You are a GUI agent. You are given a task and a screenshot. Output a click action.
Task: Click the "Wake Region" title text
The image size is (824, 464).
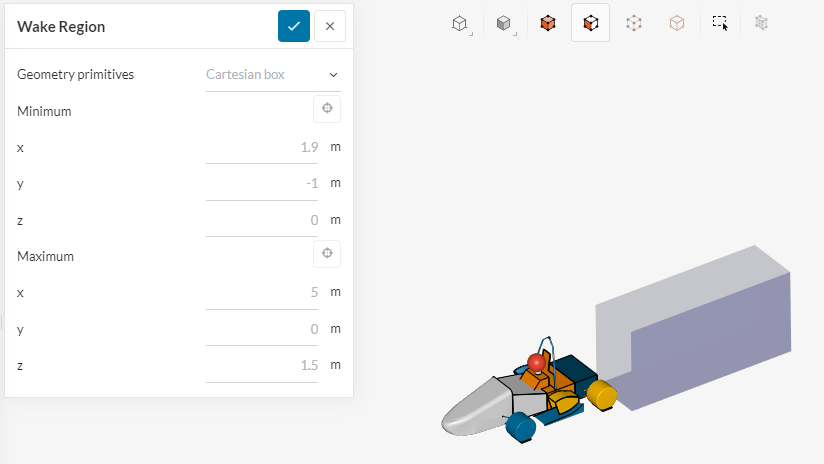click(61, 27)
